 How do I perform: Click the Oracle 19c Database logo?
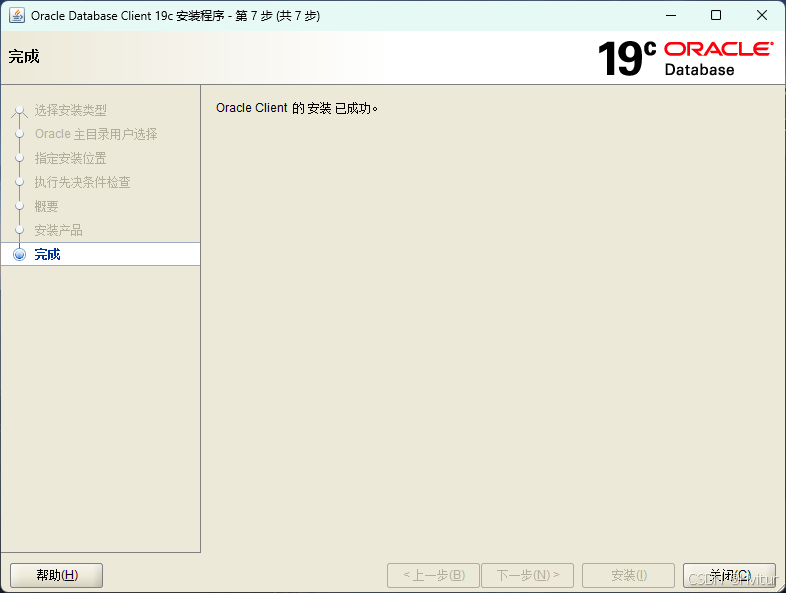[685, 59]
